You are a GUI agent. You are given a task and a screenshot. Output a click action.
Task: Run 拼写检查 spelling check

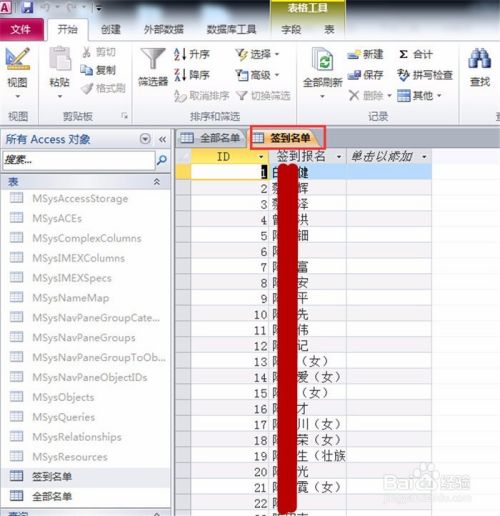(x=425, y=75)
